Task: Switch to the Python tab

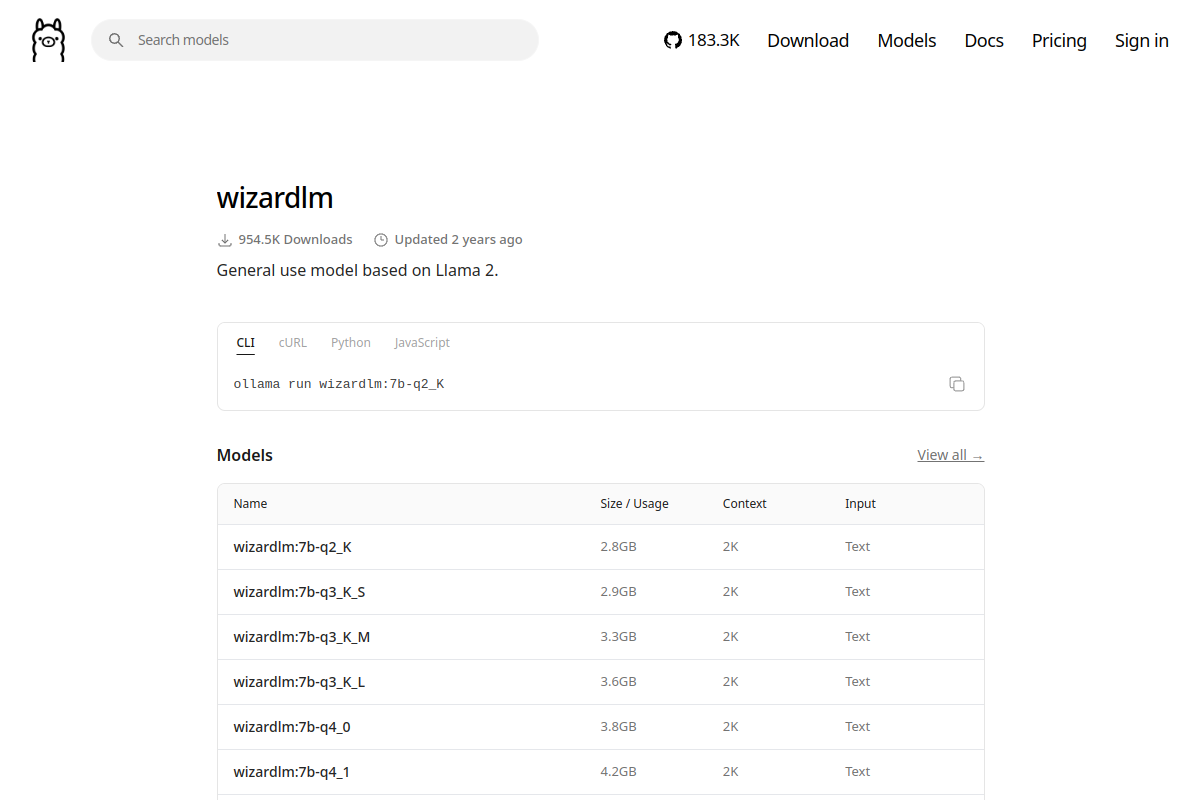Action: [x=351, y=343]
